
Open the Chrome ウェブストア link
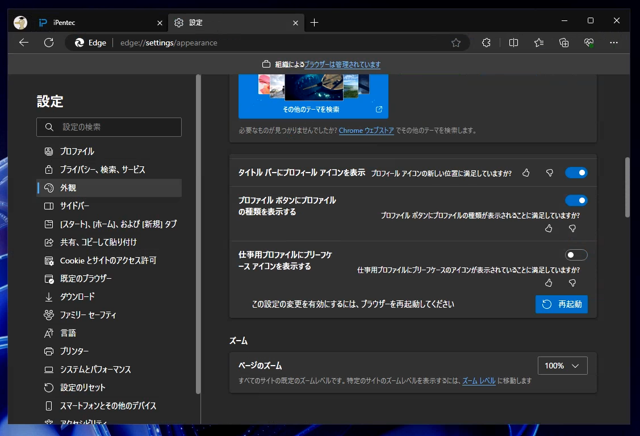pos(366,131)
